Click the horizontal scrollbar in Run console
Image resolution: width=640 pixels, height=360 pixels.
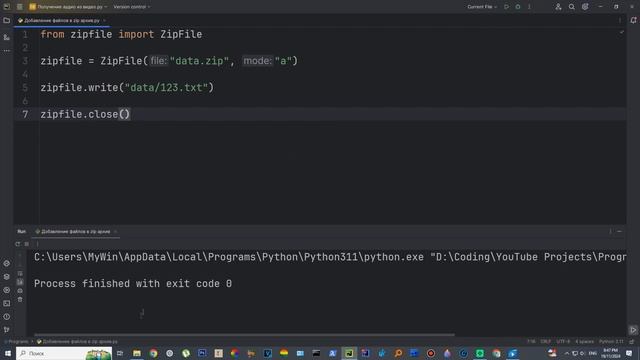[244, 335]
